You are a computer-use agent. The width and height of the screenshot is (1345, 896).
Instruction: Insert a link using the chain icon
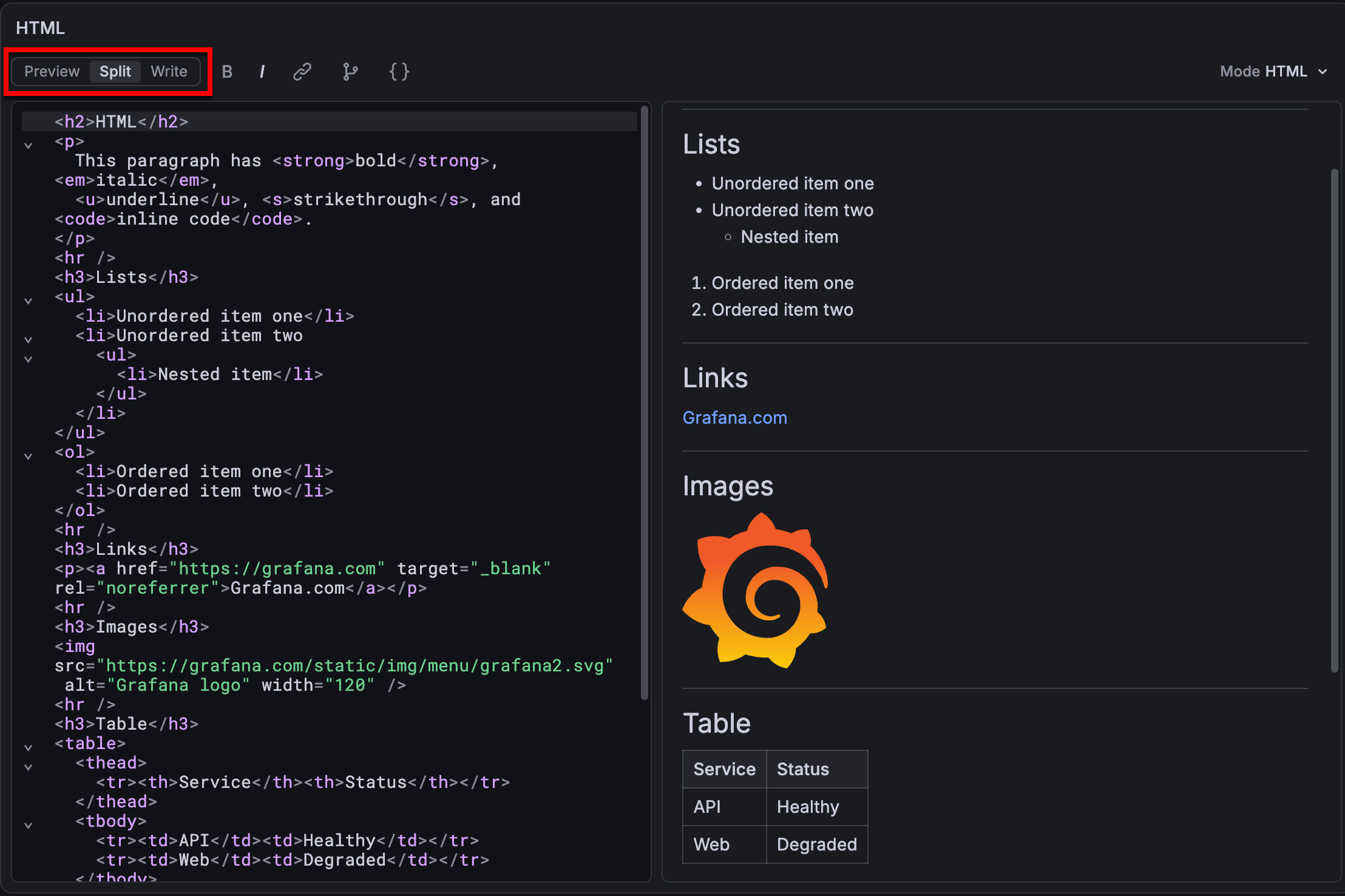[302, 72]
